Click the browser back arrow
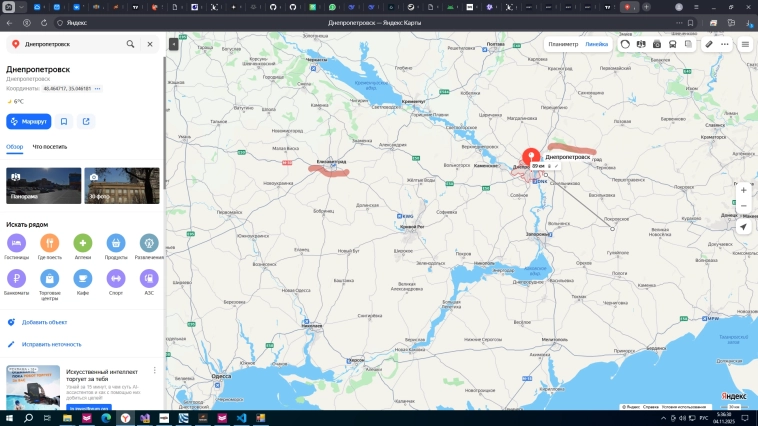 click(10, 23)
